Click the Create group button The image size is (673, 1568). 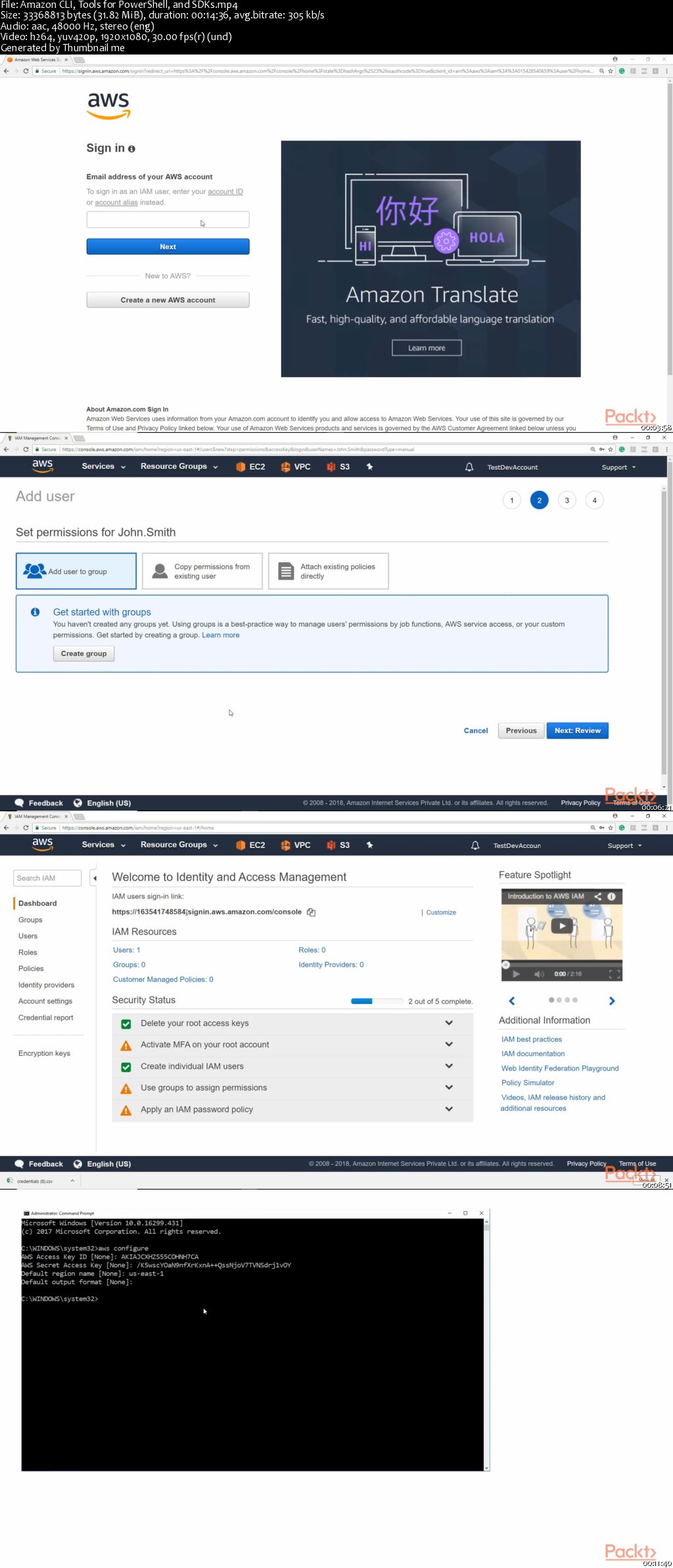tap(83, 654)
